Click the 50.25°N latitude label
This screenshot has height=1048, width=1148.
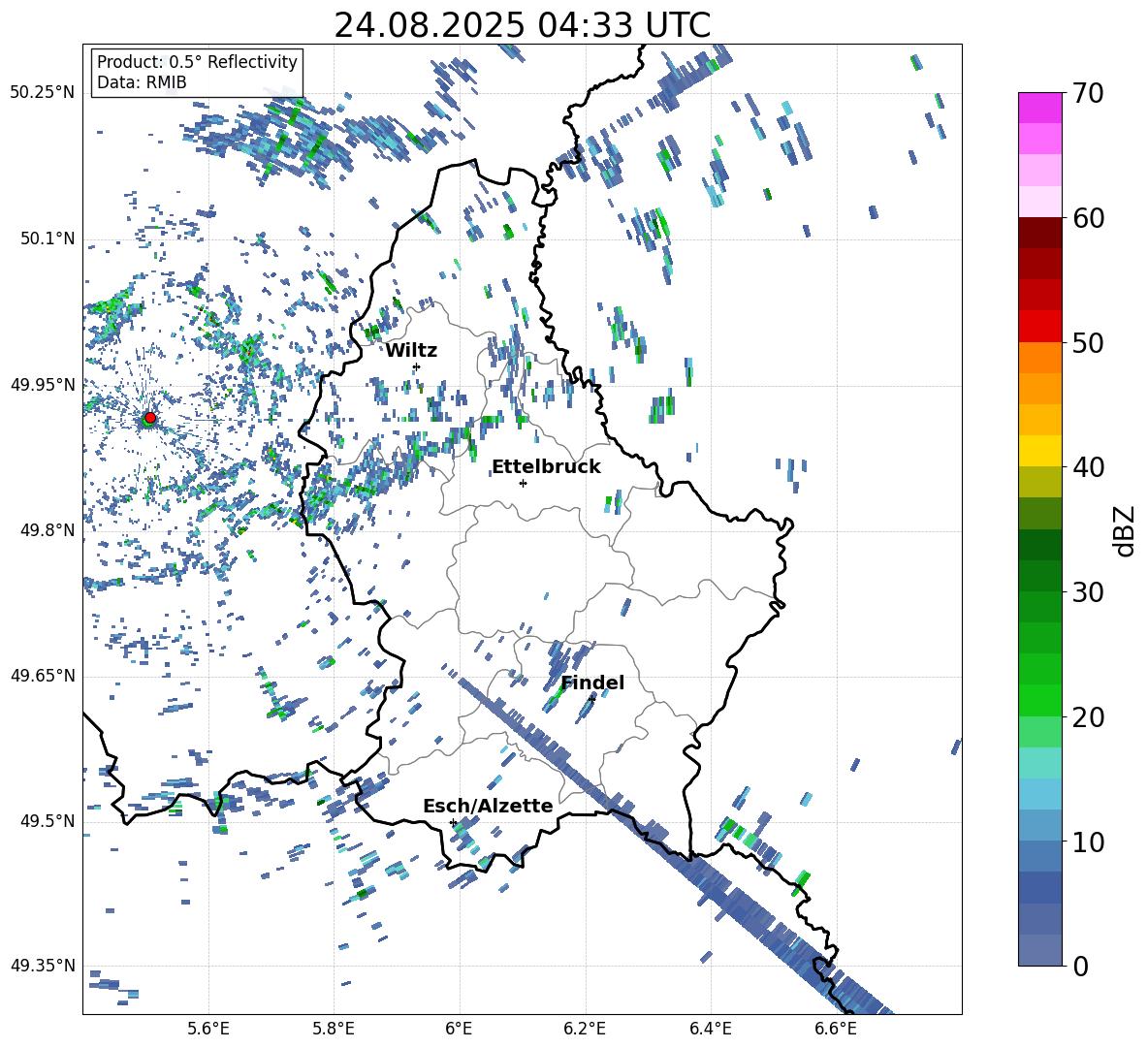point(43,93)
